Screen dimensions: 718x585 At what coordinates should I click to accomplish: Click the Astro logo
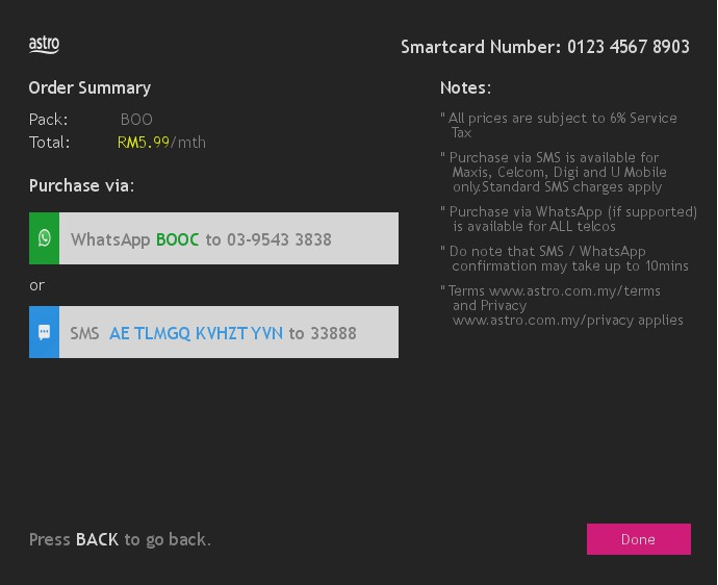pos(44,45)
